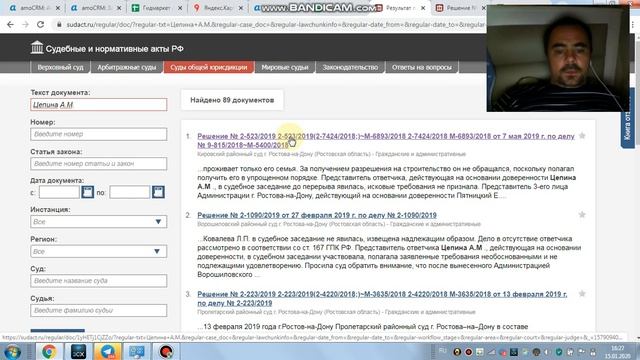Click the date 'по' input field

pos(129,192)
